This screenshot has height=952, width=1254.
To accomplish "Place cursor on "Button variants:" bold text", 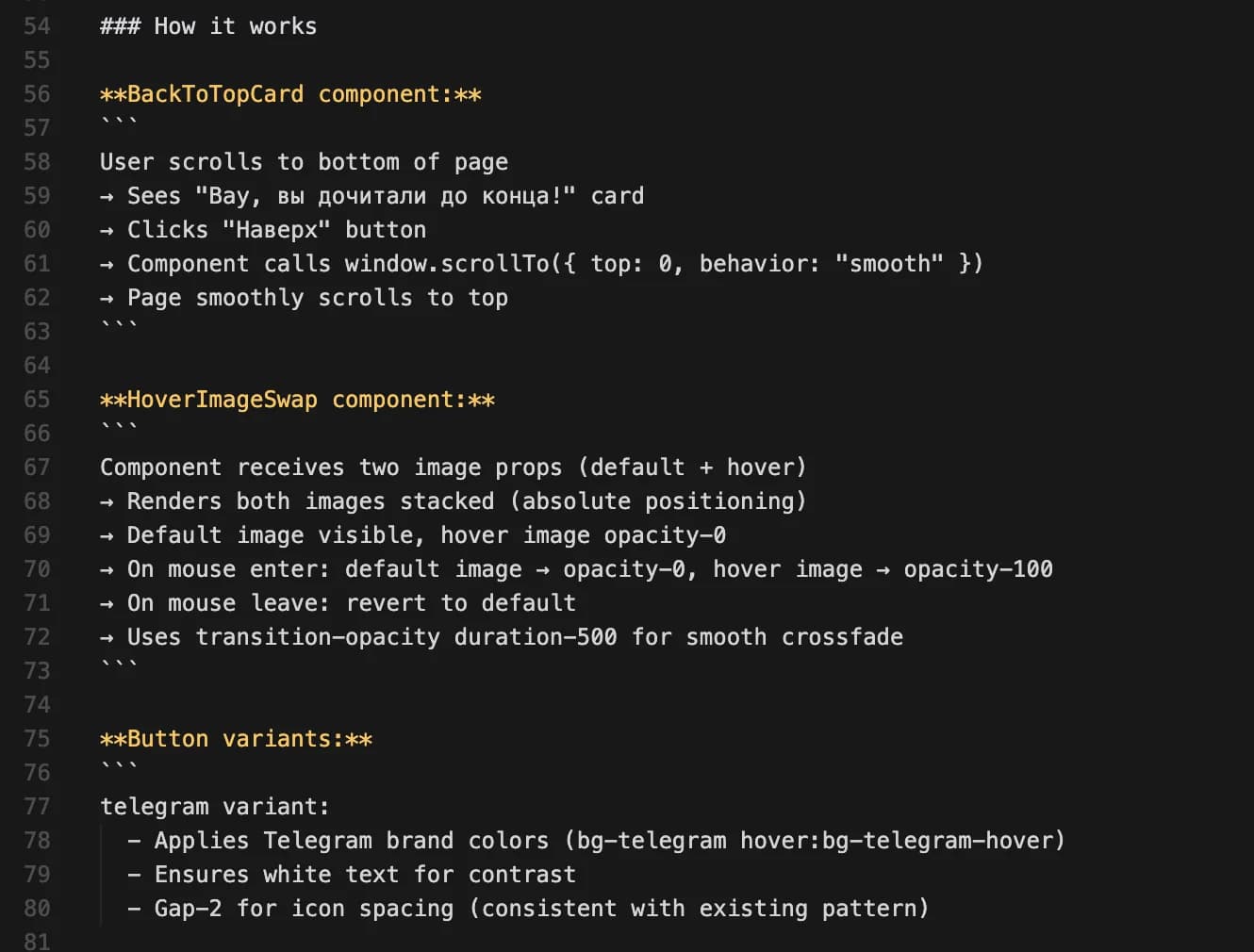I will pos(236,739).
